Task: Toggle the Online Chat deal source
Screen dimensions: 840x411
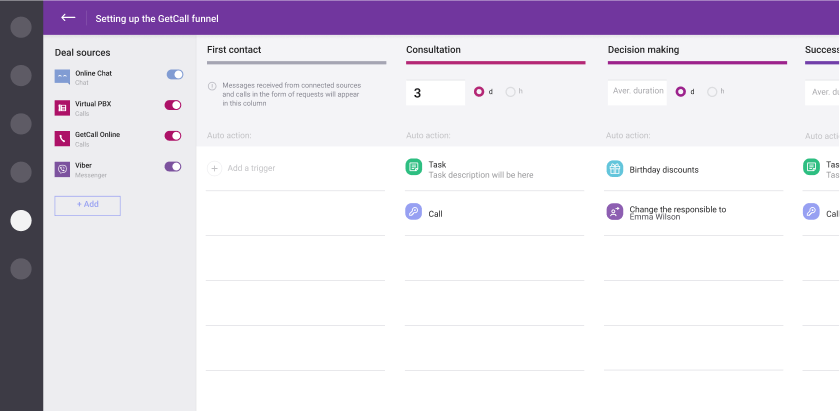Action: 174,74
